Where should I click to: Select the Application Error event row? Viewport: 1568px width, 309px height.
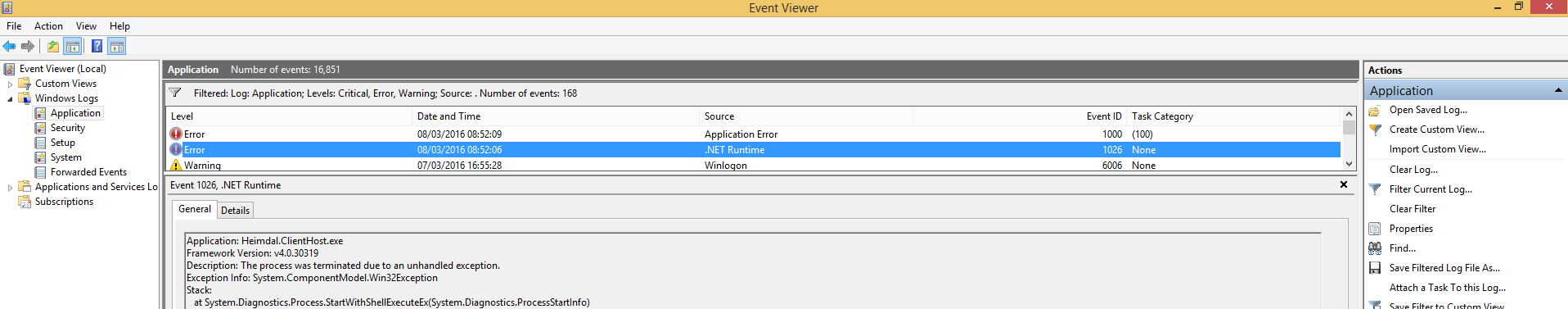(753, 134)
